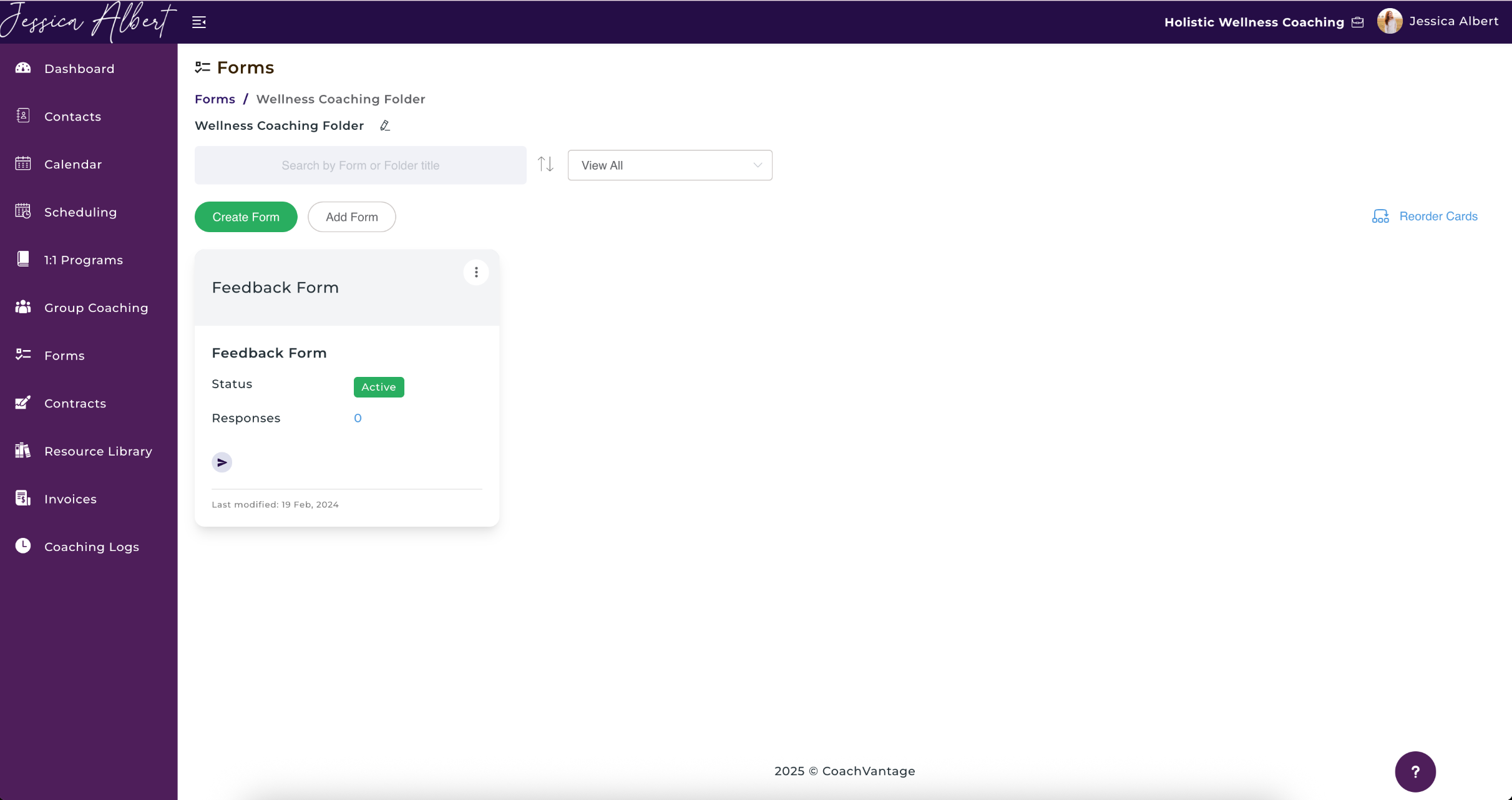Click the Add Form button
The height and width of the screenshot is (800, 1512).
(x=352, y=217)
